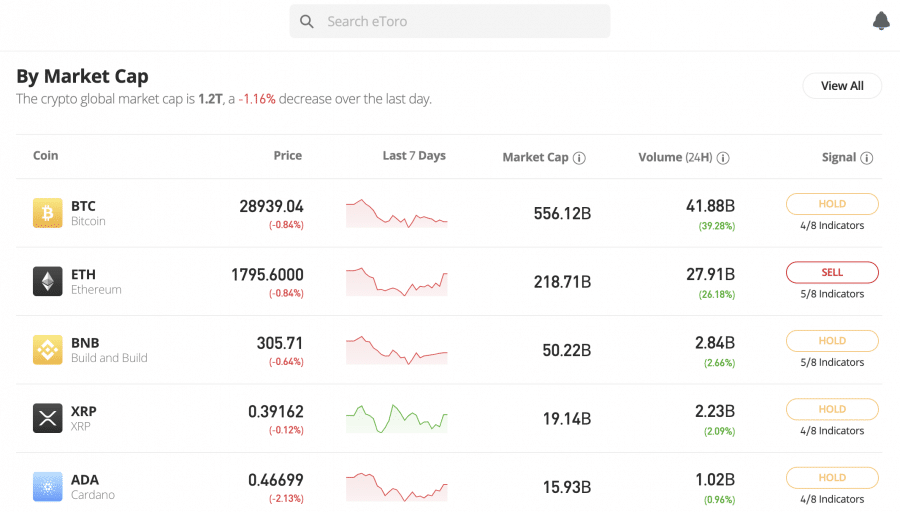Click ETH volume change (26.18%)
Image resolution: width=900 pixels, height=512 pixels.
(x=717, y=294)
